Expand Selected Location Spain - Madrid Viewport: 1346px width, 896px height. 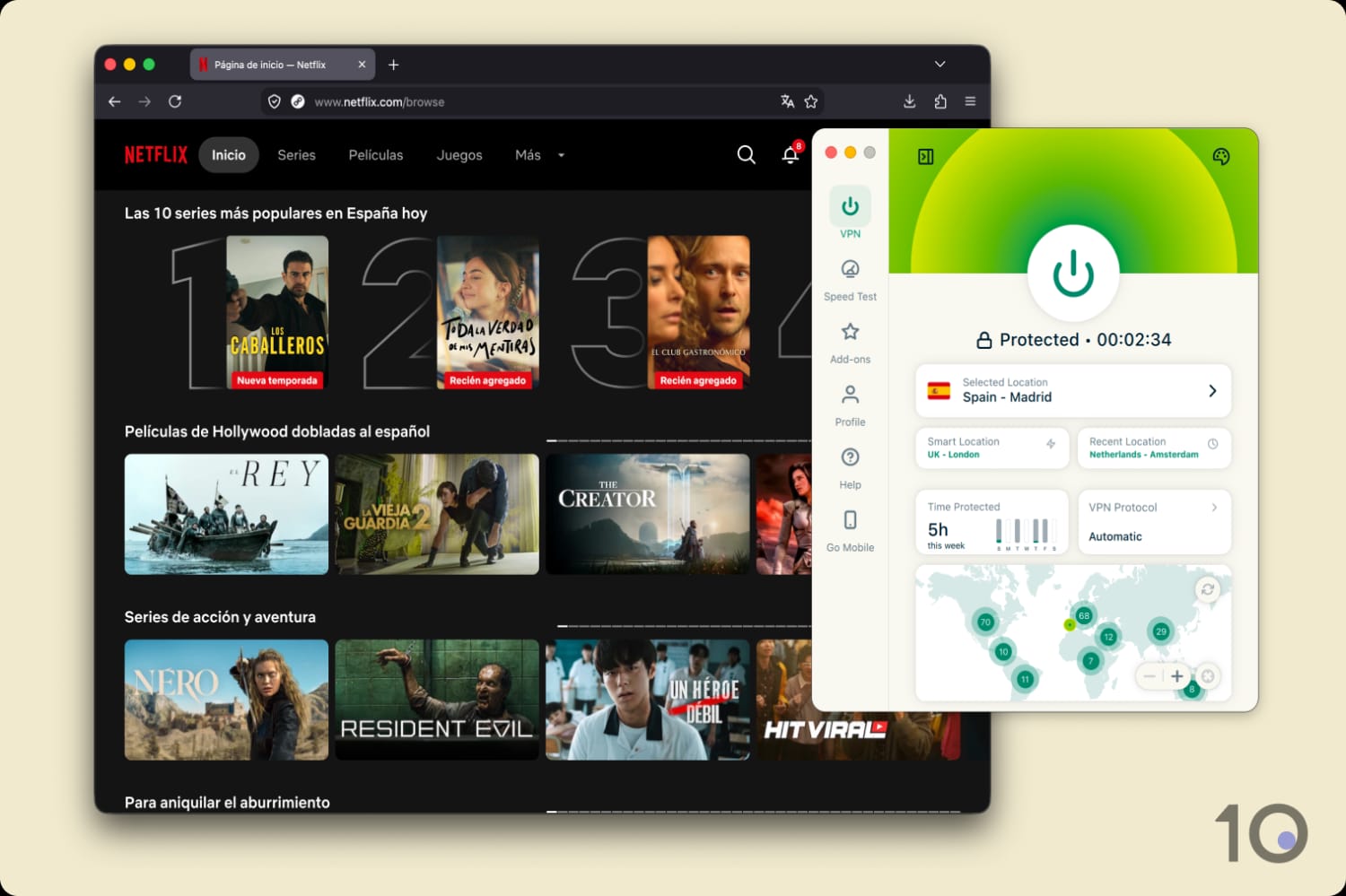1073,390
